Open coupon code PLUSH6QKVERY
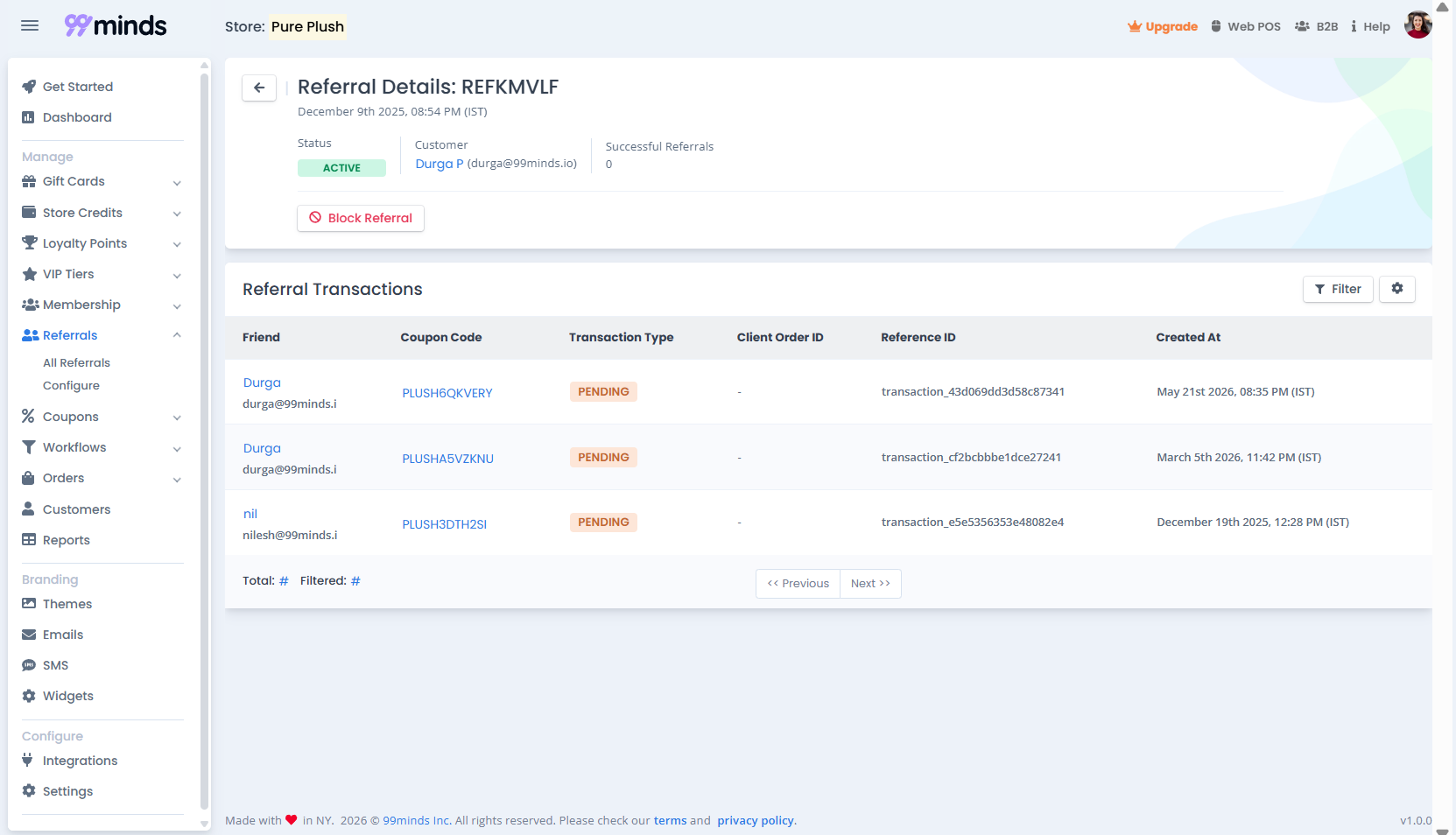This screenshot has height=835, width=1456. [447, 393]
